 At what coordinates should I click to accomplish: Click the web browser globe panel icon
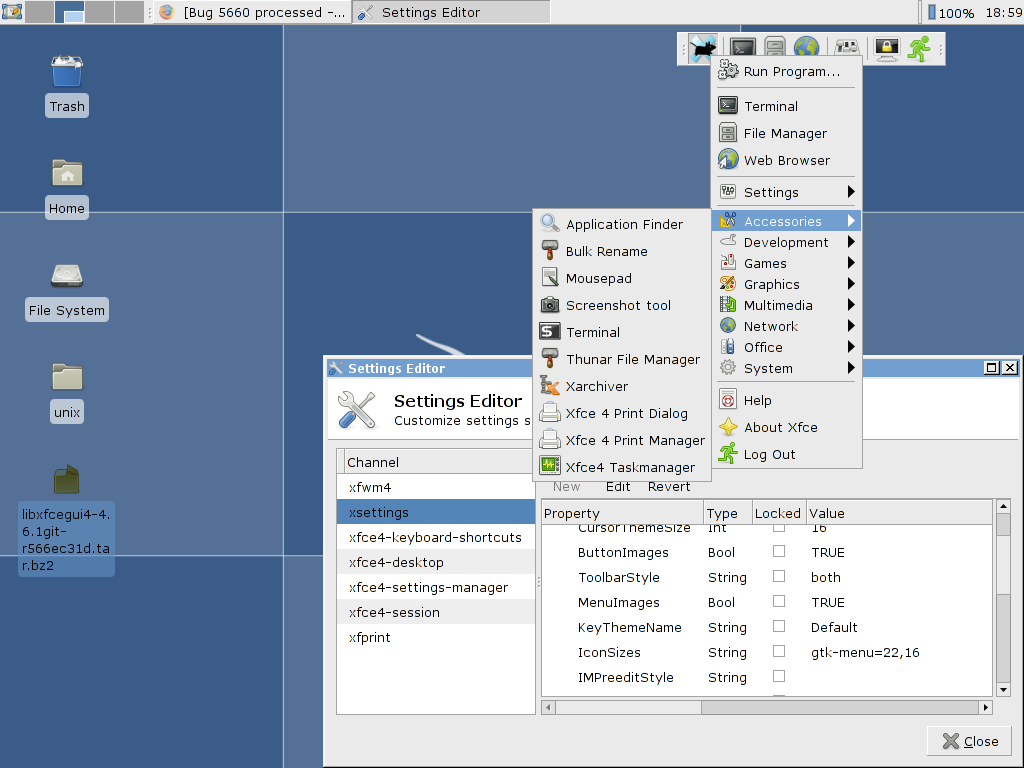pos(806,48)
